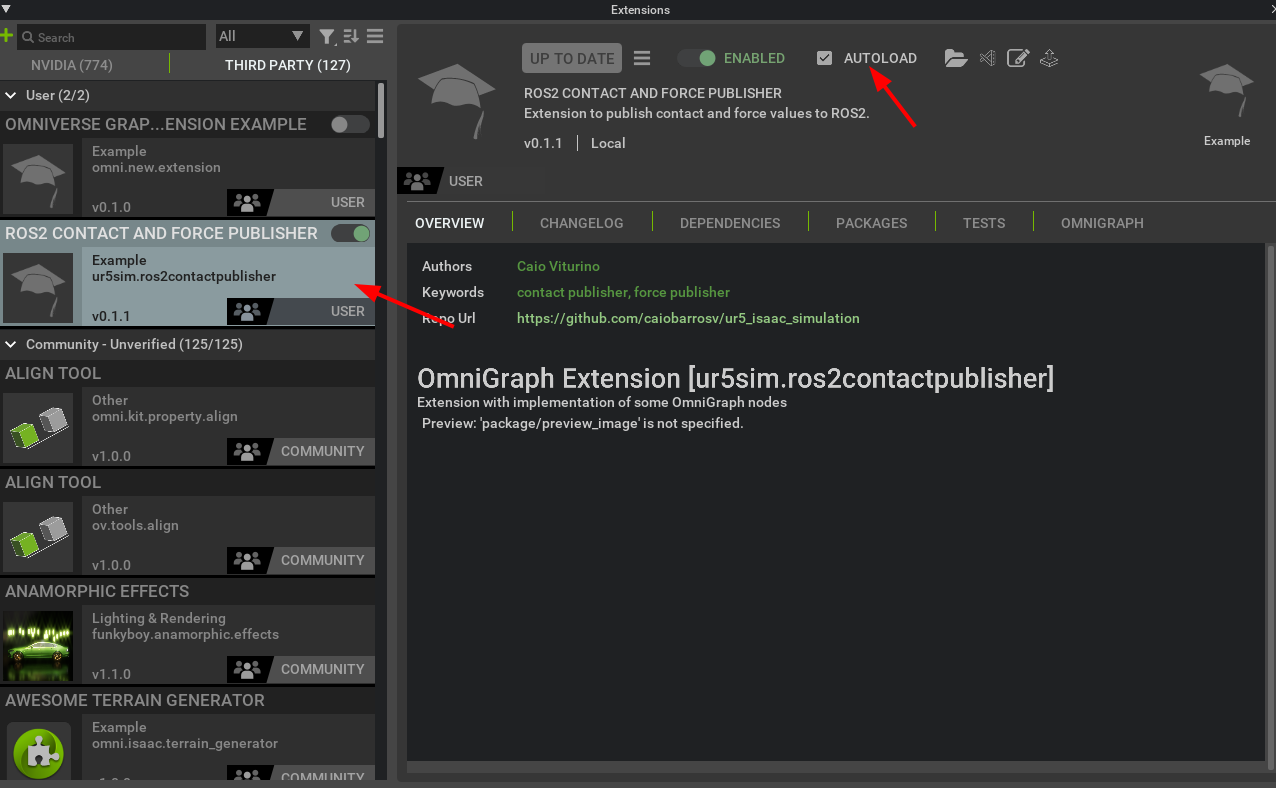Screen dimensions: 1276x788
Task: Toggle the ENABLED switch in details header
Action: (x=697, y=58)
